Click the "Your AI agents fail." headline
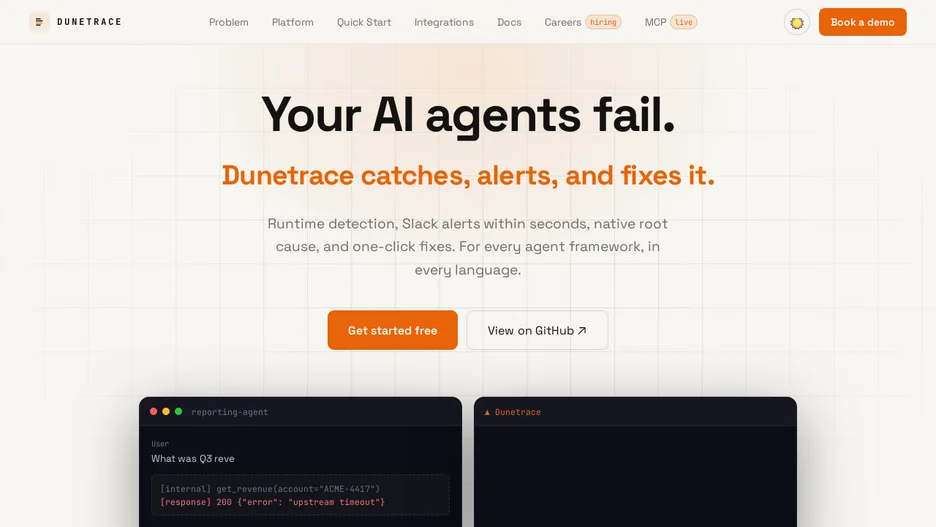Image resolution: width=936 pixels, height=527 pixels. click(468, 115)
